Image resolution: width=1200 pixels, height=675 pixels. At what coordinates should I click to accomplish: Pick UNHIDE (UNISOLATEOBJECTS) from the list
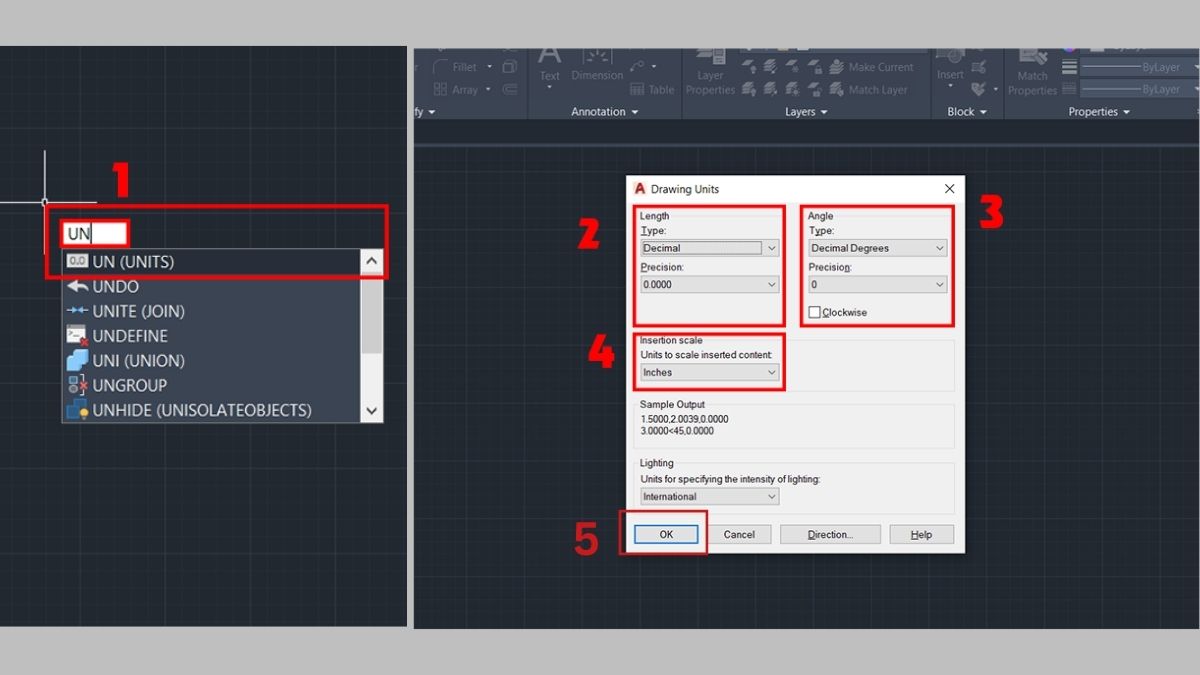(211, 410)
